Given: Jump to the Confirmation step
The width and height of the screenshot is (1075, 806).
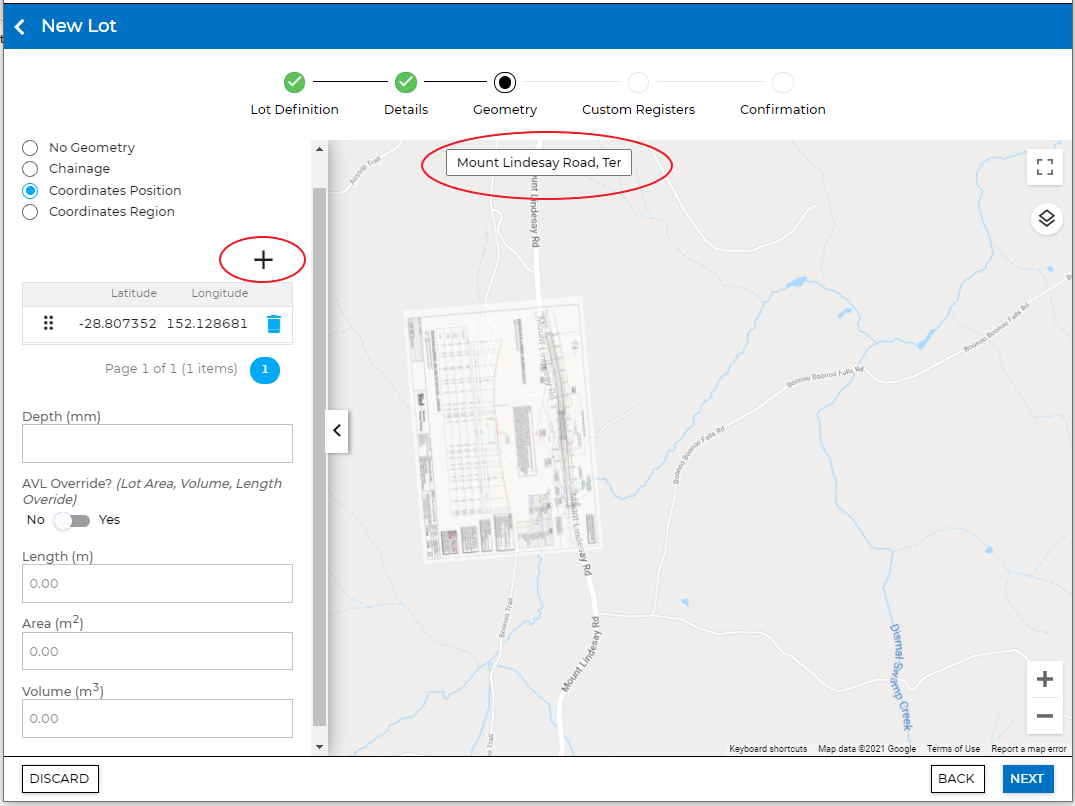Looking at the screenshot, I should [782, 83].
